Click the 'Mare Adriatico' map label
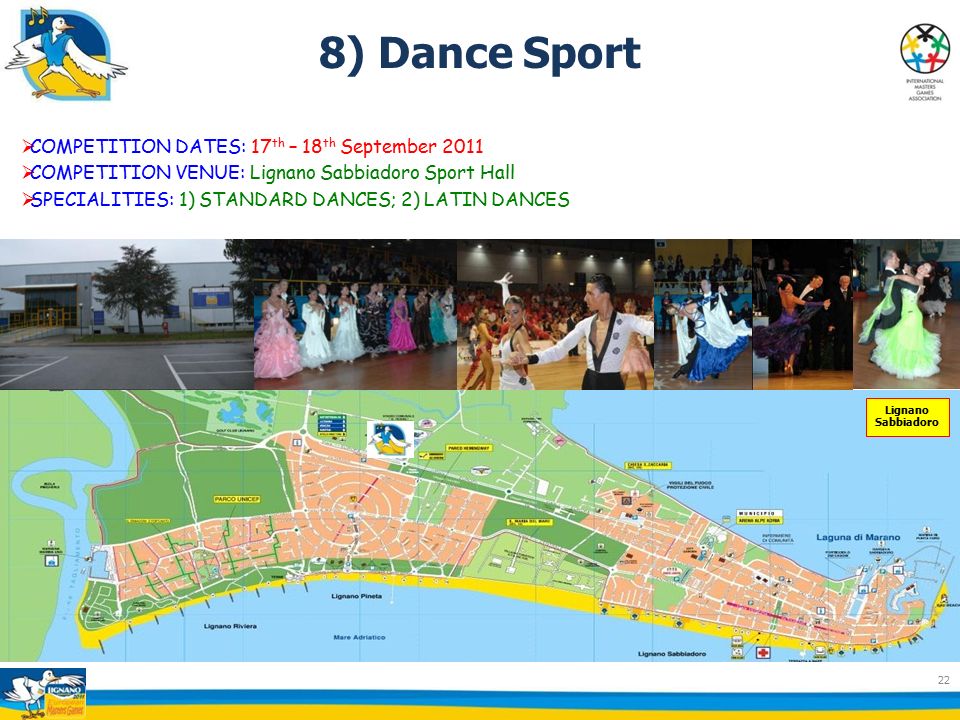 359,637
